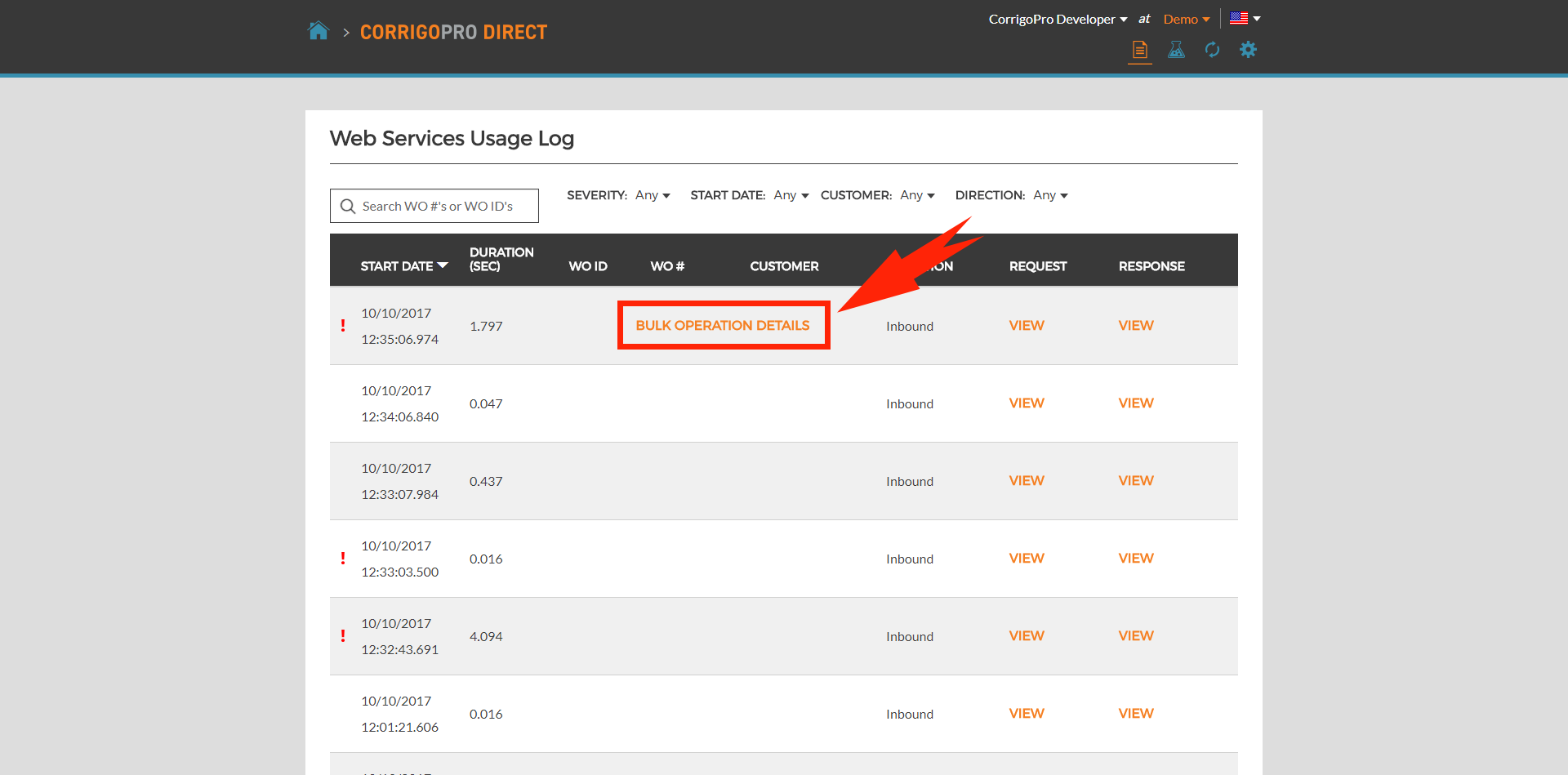Image resolution: width=1568 pixels, height=775 pixels.
Task: Click the search magnifier icon
Action: coord(348,206)
